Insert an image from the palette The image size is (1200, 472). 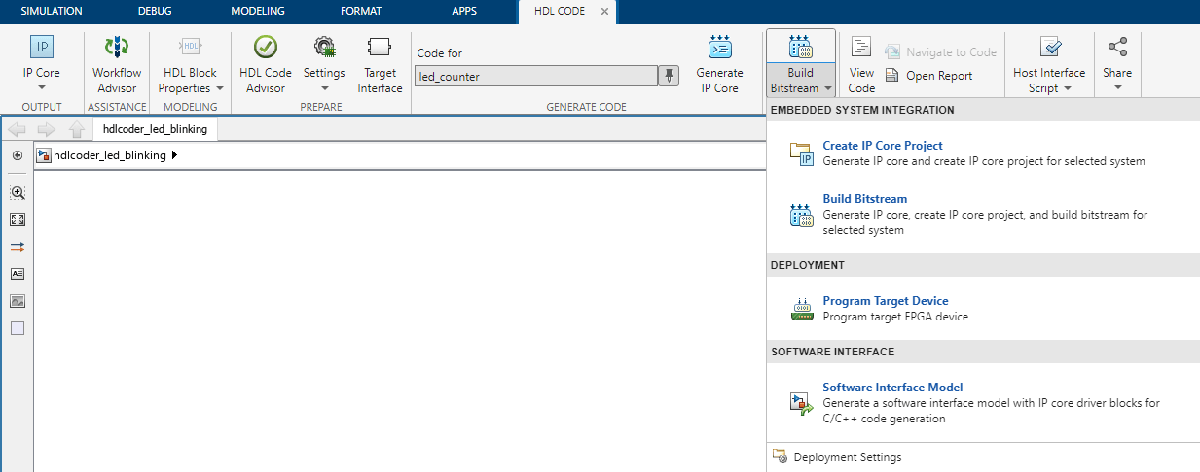(x=17, y=300)
